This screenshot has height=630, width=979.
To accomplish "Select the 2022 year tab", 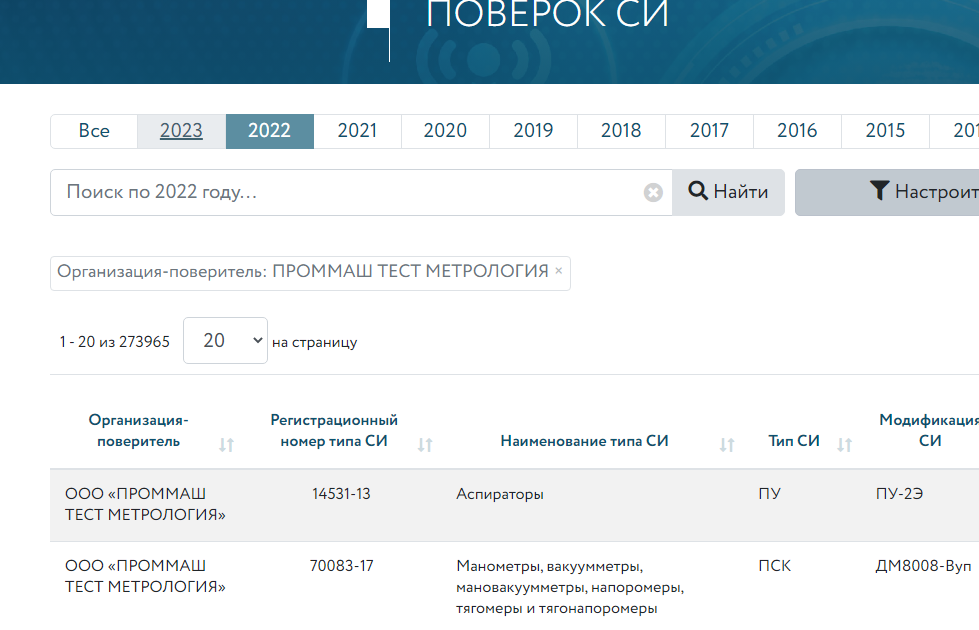I will 269,131.
